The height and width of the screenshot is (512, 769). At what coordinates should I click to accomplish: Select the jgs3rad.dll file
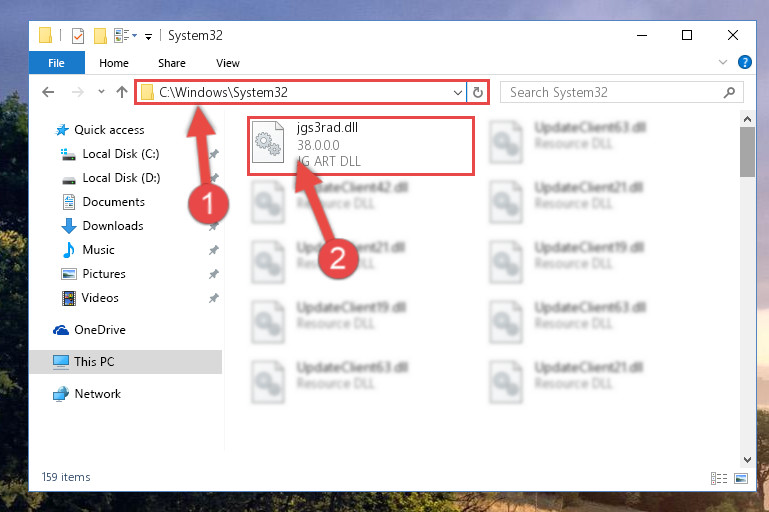[x=361, y=146]
